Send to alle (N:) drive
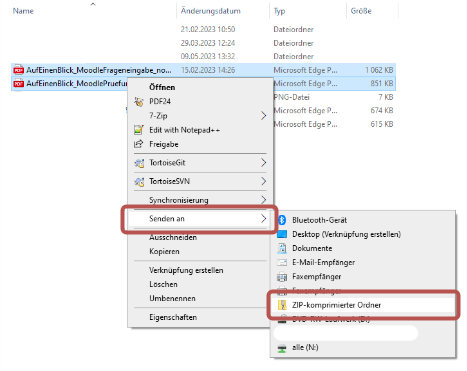This screenshot has width=467, height=371. [x=305, y=348]
